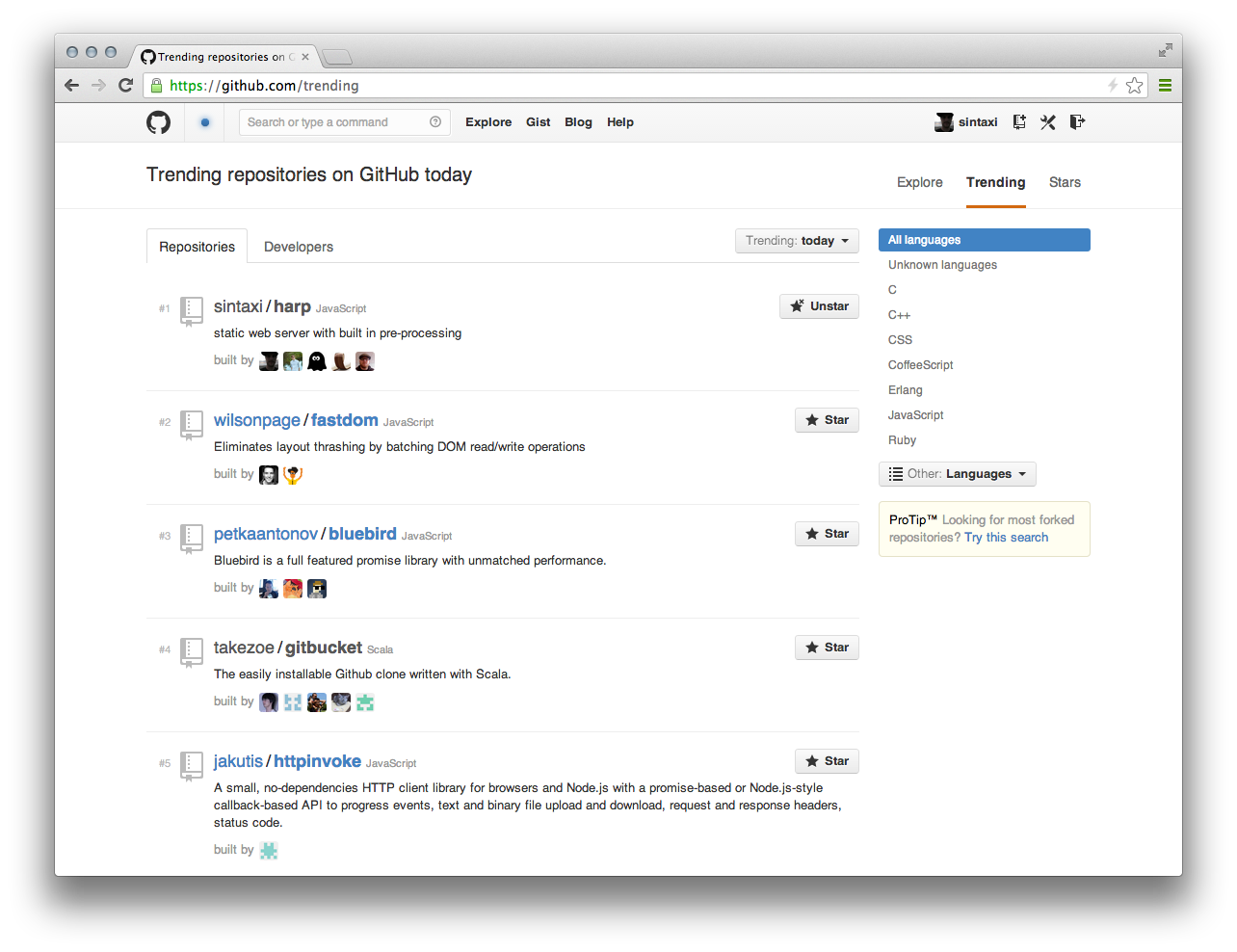
Task: Click the Try this search link
Action: click(x=1006, y=538)
